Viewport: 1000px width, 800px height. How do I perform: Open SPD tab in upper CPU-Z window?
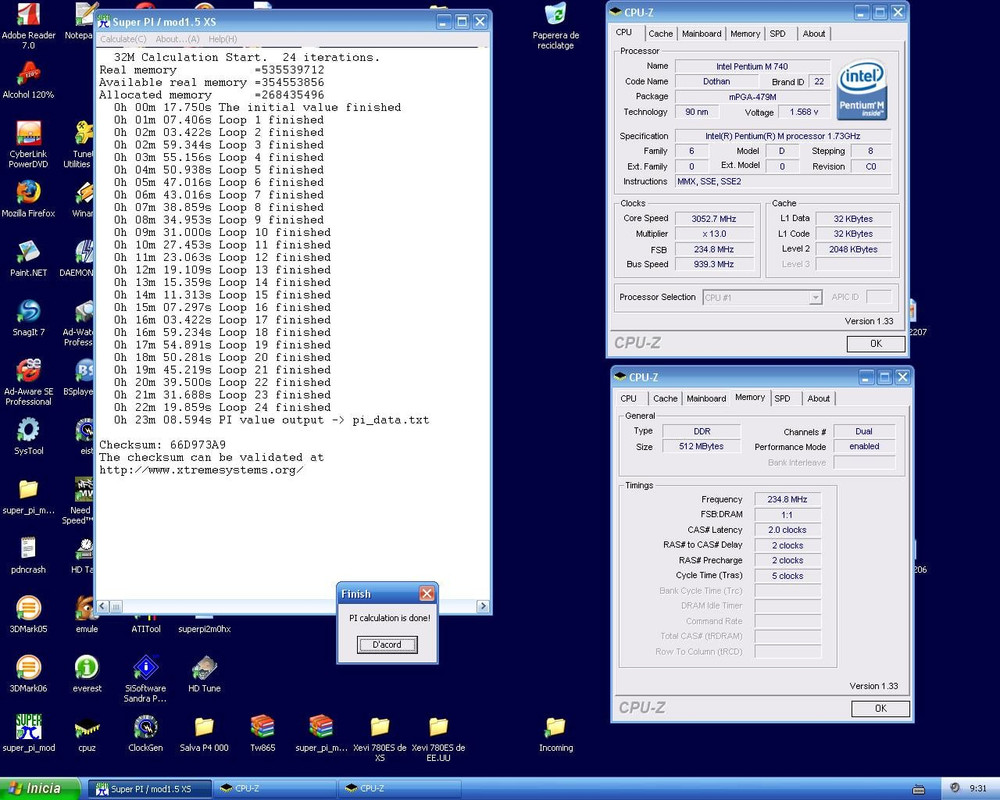click(x=777, y=34)
